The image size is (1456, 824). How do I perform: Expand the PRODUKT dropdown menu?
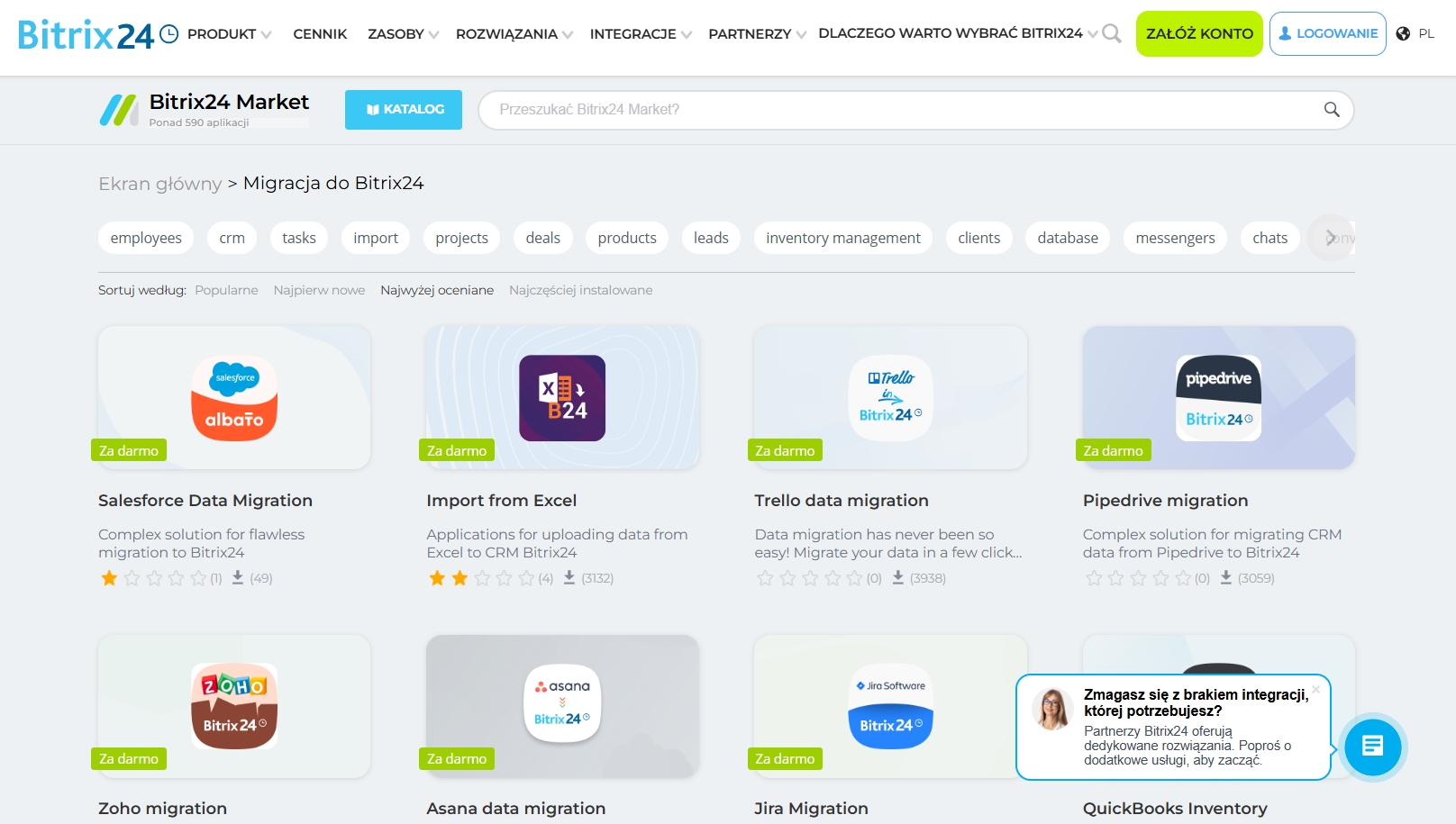[x=230, y=34]
